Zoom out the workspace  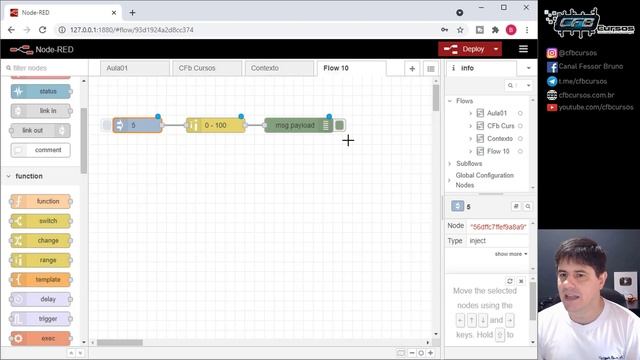tap(412, 353)
